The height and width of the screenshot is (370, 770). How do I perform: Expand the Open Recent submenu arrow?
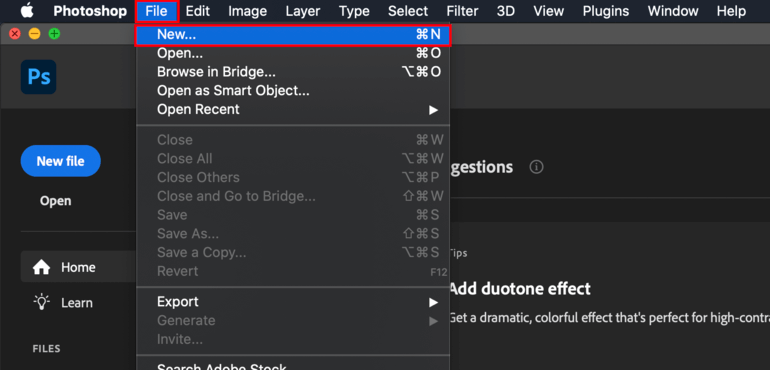(x=433, y=110)
